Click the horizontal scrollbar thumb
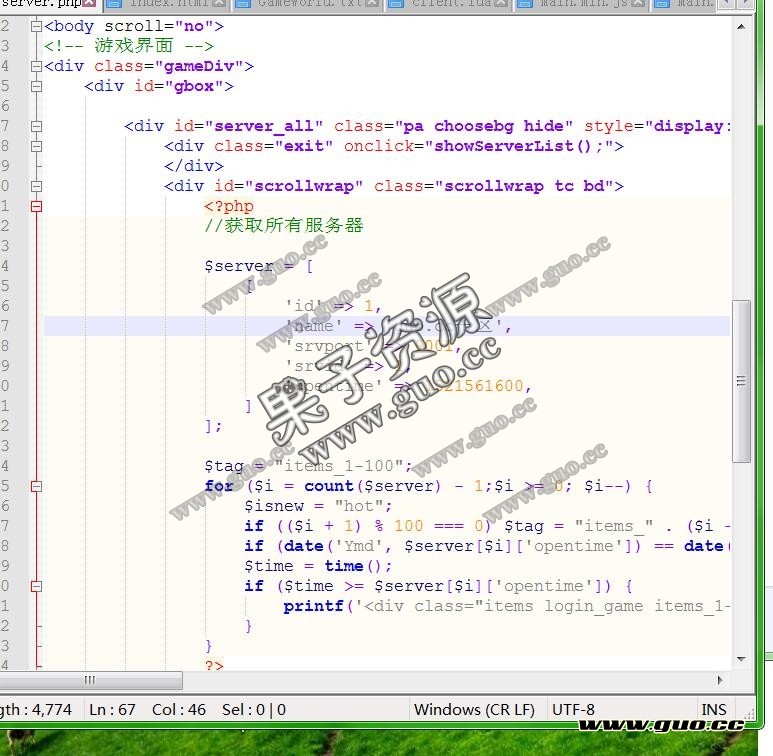This screenshot has width=773, height=756. click(90, 680)
